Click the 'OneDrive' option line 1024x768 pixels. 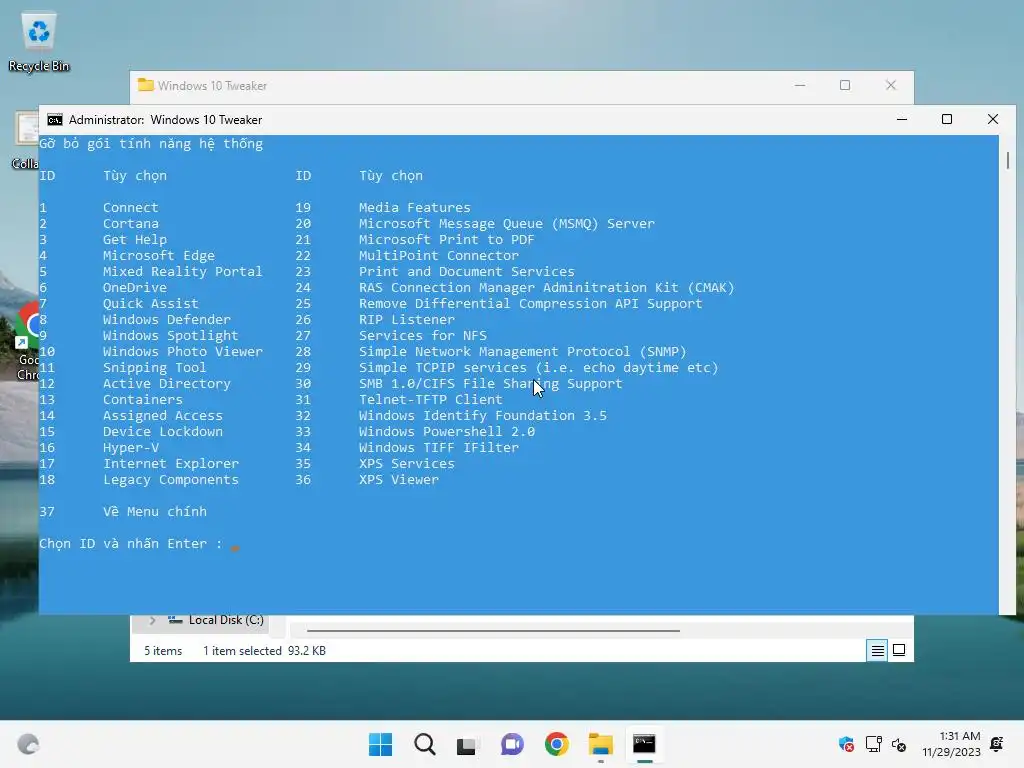click(x=135, y=287)
